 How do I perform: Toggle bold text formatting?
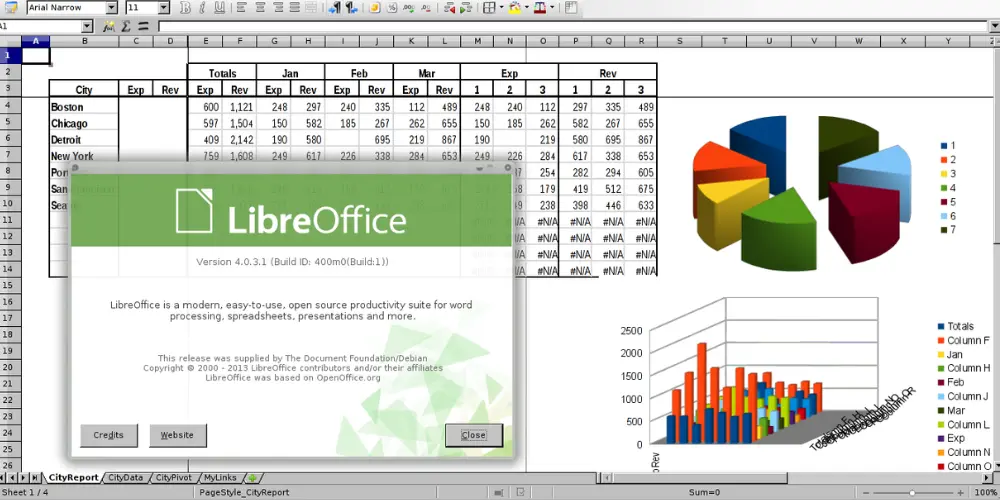(185, 8)
